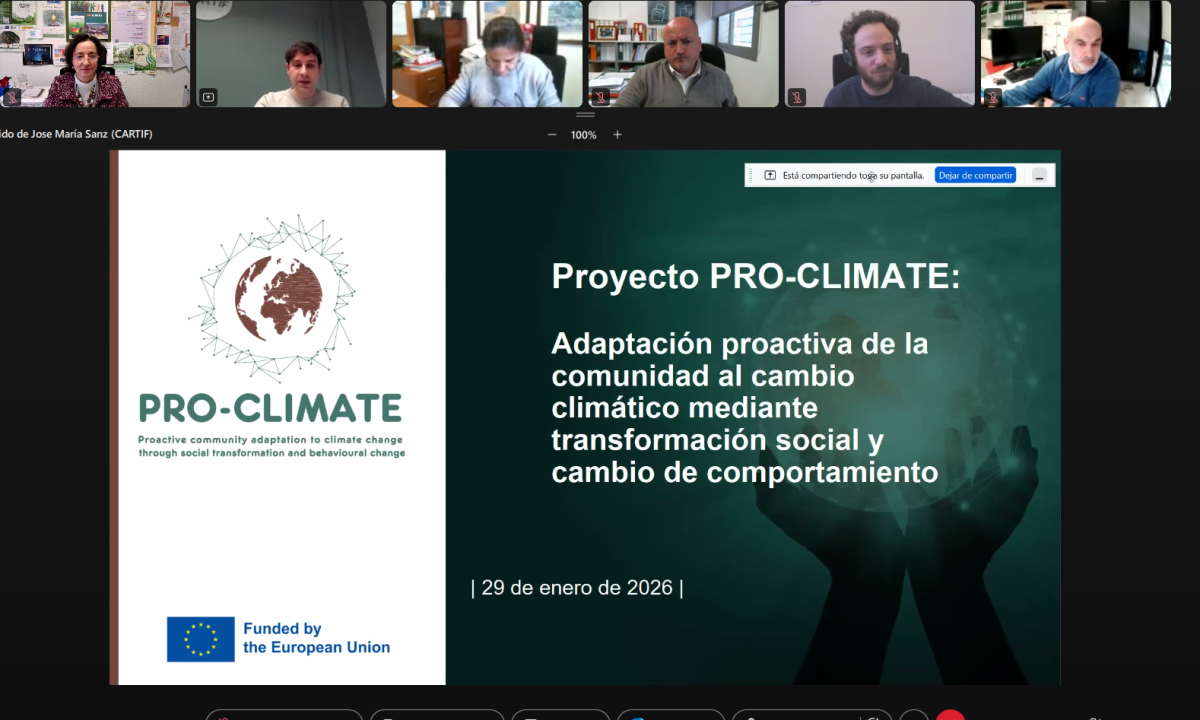Select the video tile of person writing

[487, 54]
